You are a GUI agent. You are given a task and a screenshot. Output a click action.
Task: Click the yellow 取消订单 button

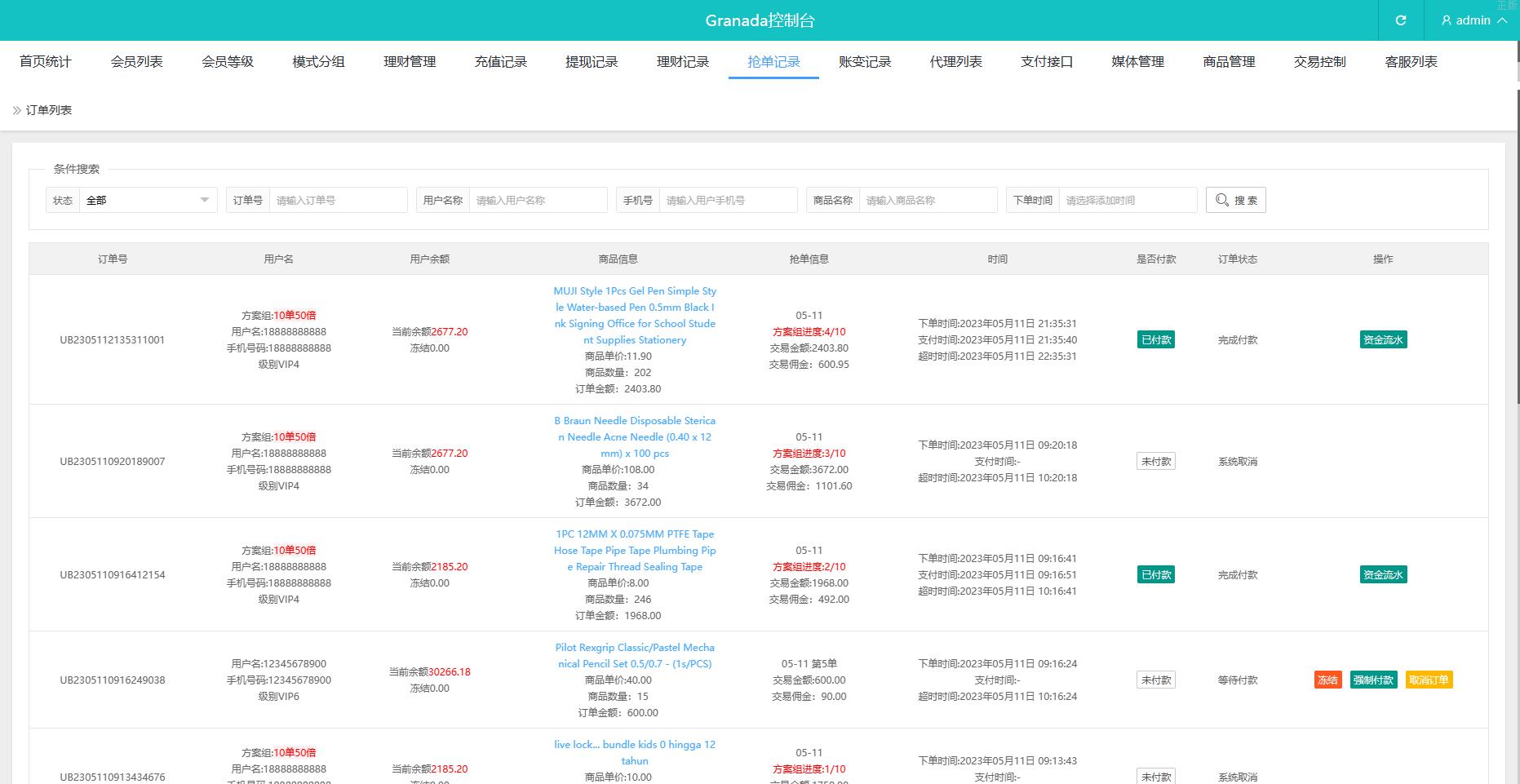pos(1429,680)
